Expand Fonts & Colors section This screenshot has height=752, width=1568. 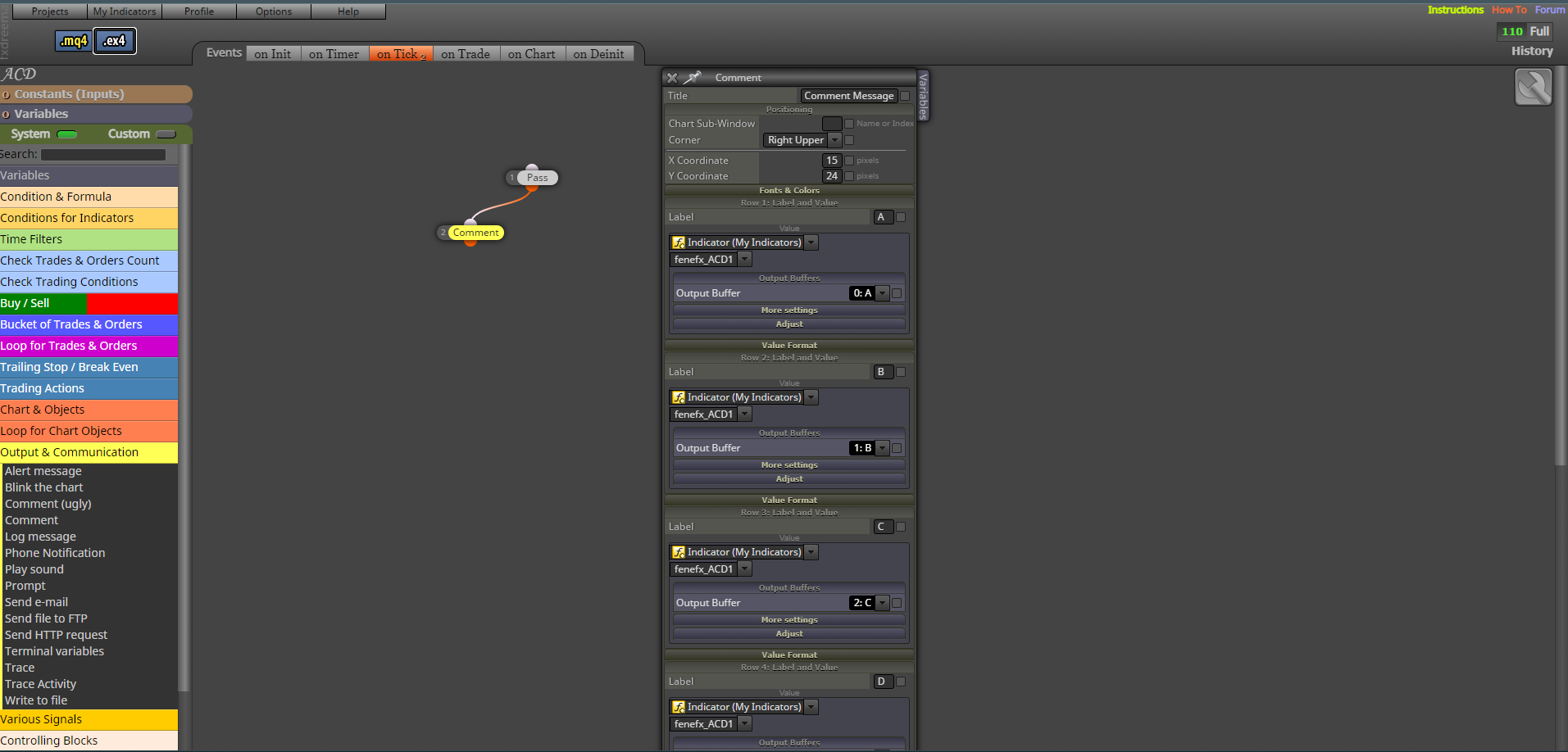coord(789,190)
